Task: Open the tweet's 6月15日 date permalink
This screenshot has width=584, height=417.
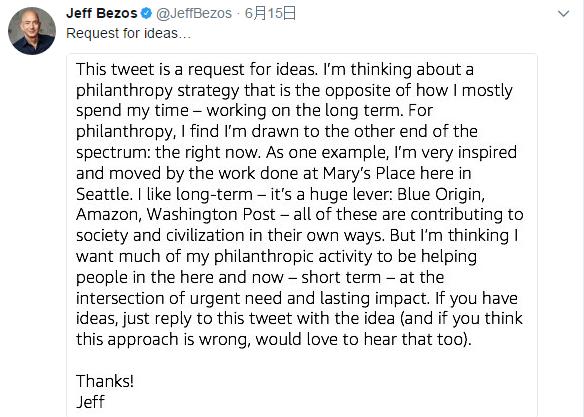Action: [x=270, y=13]
